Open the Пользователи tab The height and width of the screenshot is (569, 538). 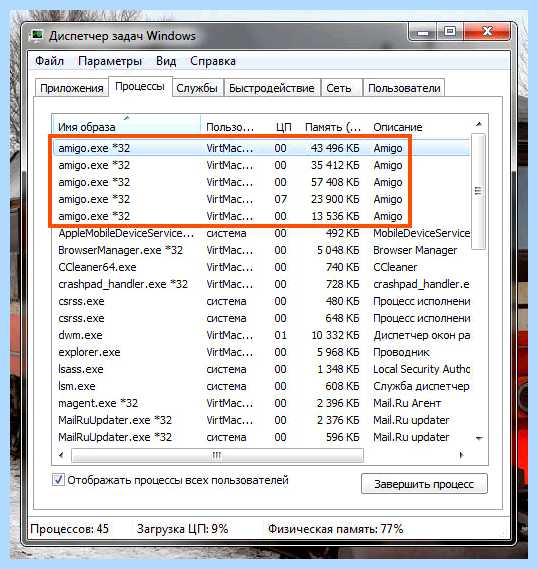(x=404, y=88)
